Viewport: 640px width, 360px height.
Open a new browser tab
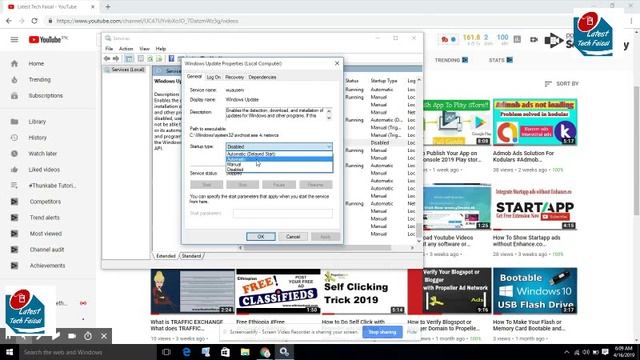pyautogui.click(x=108, y=7)
